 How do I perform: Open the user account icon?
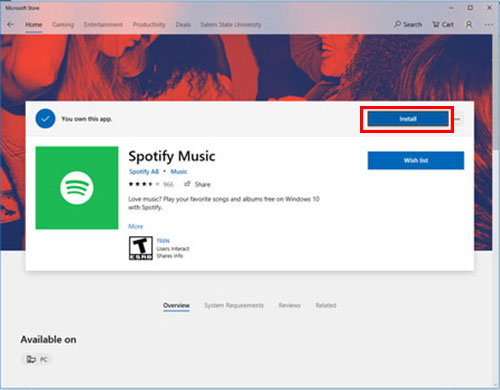469,24
